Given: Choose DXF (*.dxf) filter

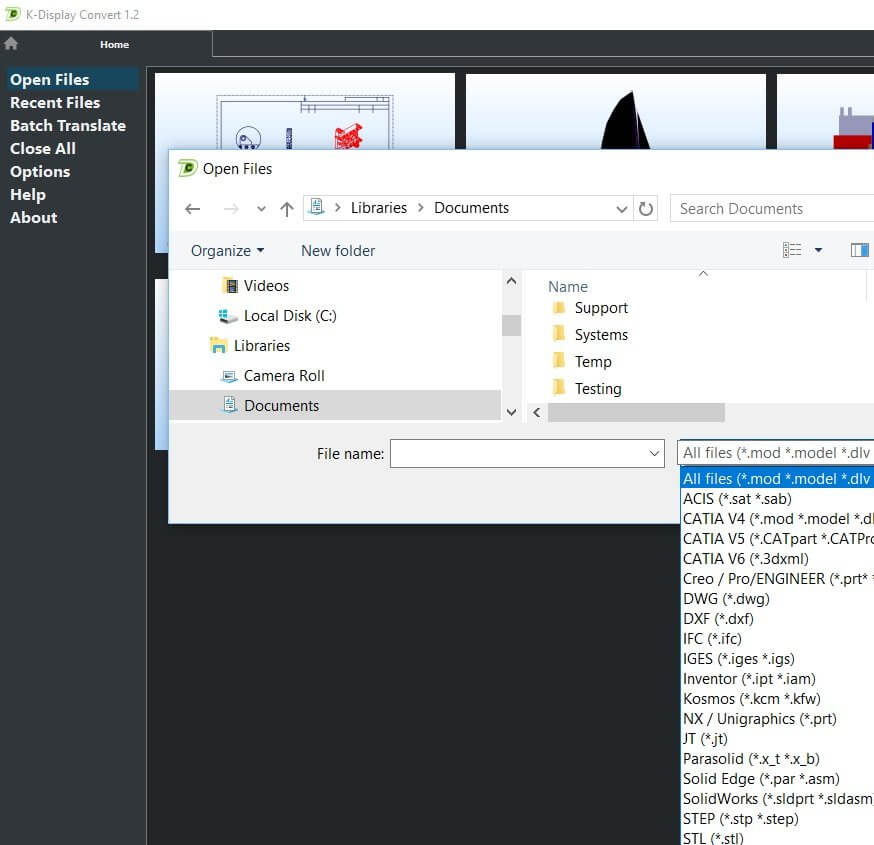Looking at the screenshot, I should [x=718, y=619].
